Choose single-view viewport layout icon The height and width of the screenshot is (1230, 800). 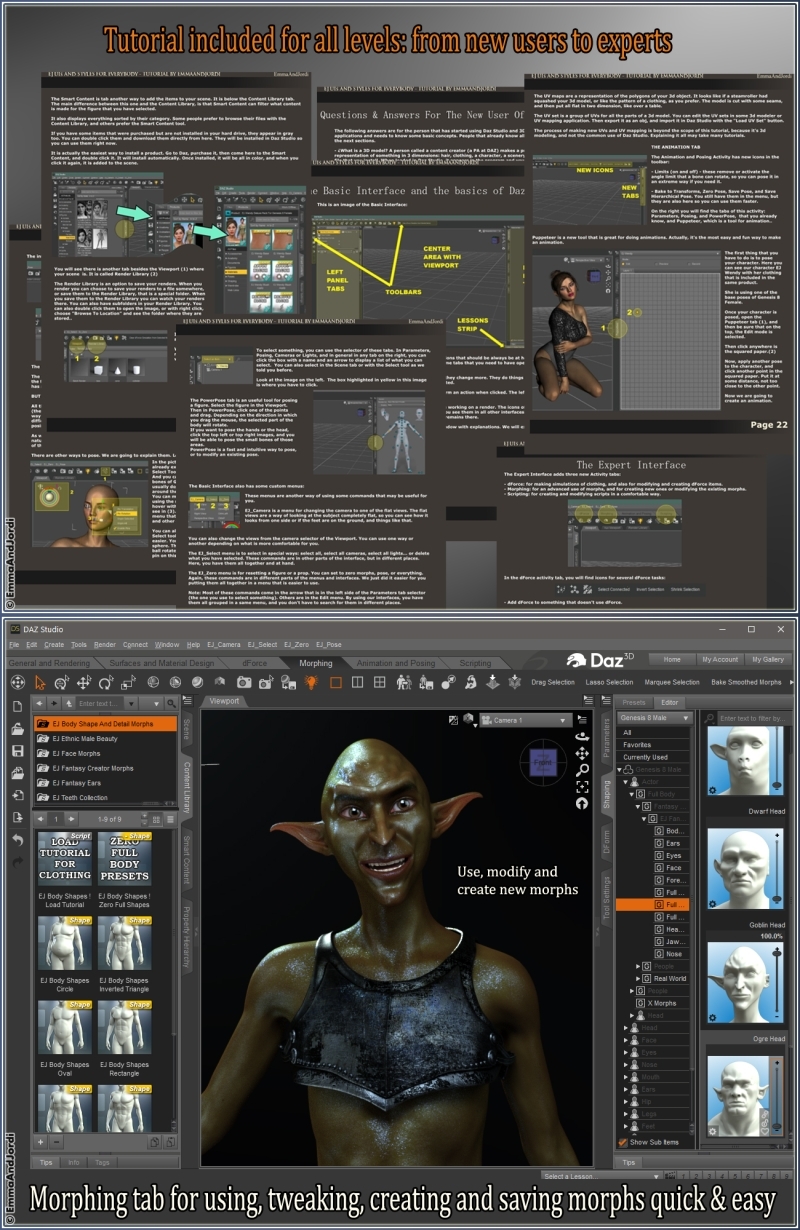(335, 682)
